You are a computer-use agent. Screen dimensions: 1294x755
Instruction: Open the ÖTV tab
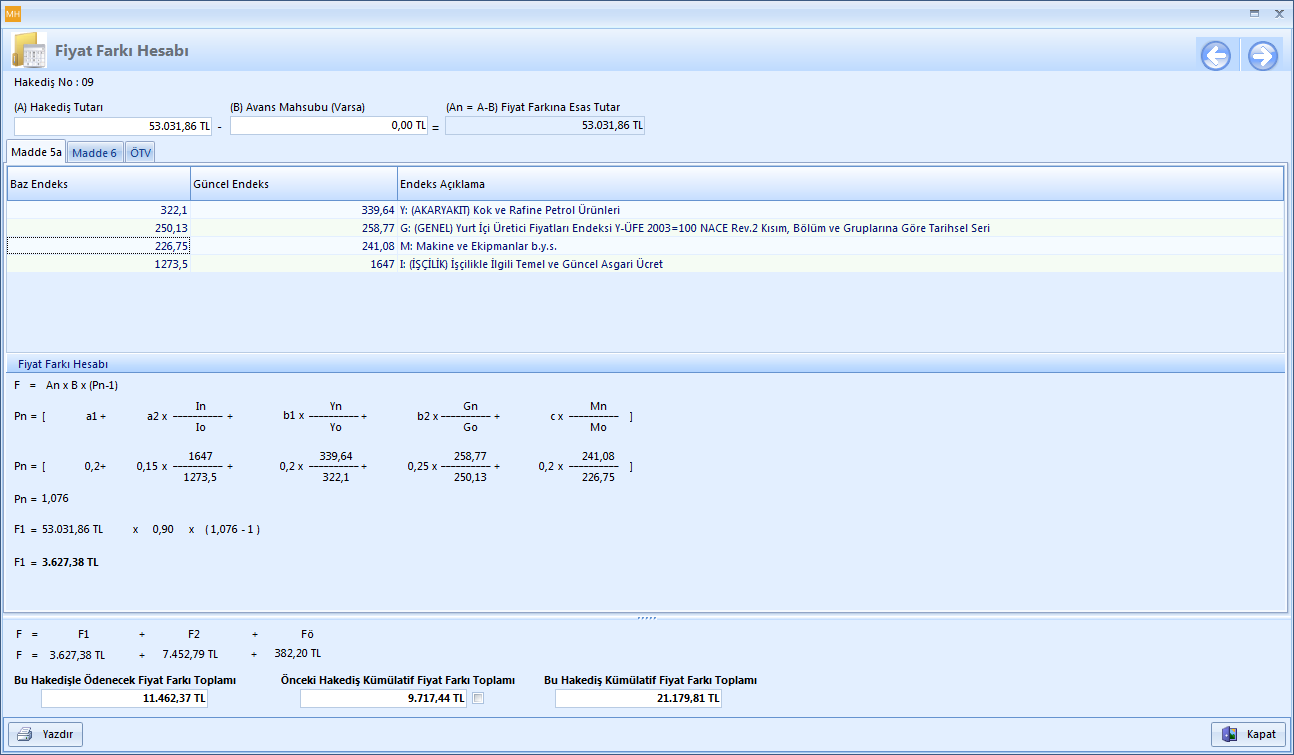[x=141, y=153]
